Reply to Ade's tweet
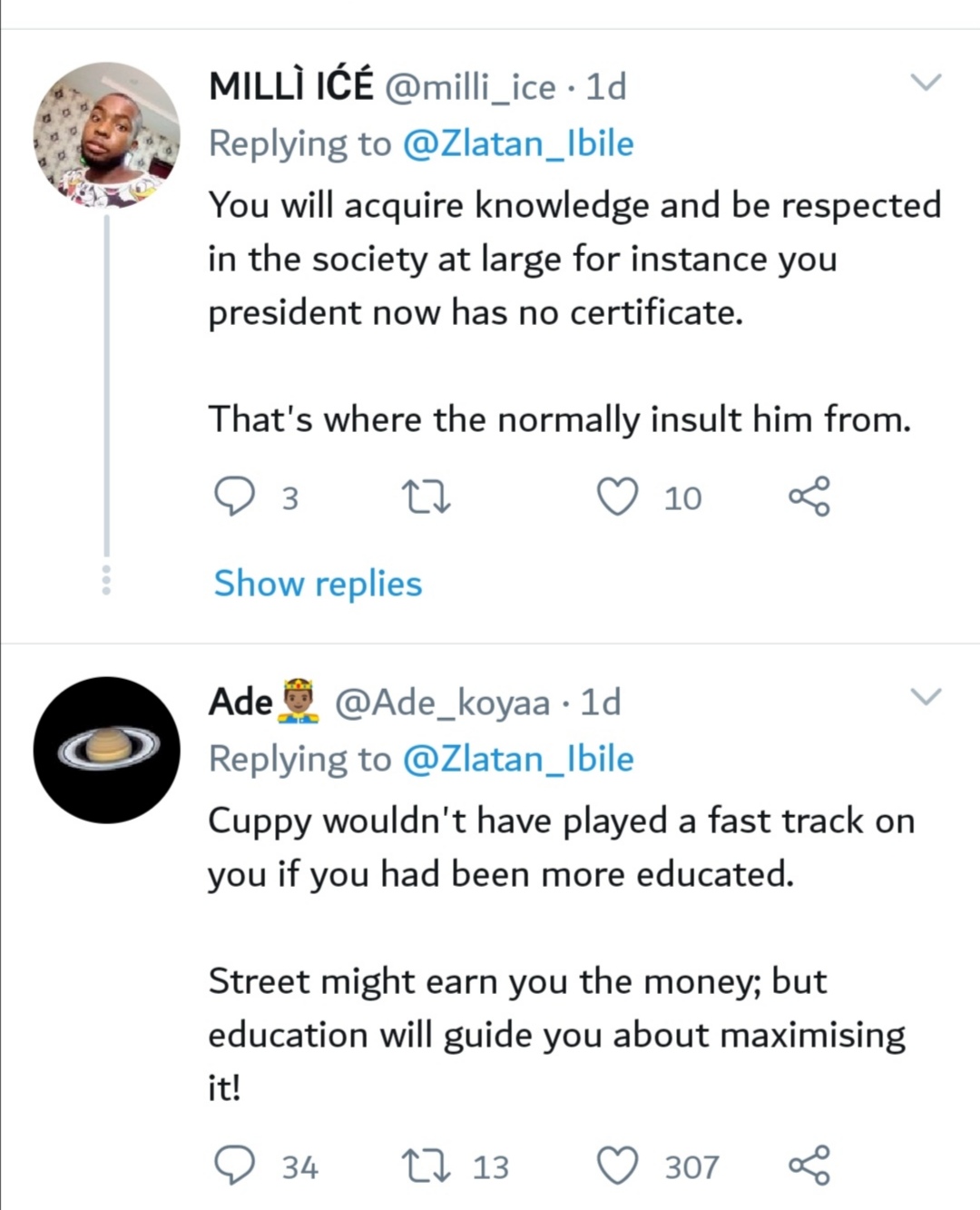 pyautogui.click(x=234, y=1166)
